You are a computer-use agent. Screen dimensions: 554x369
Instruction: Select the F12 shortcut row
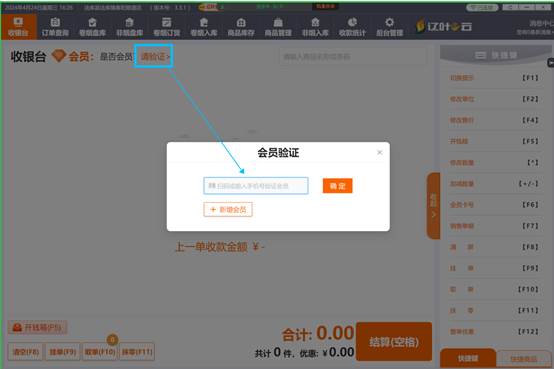coord(494,332)
